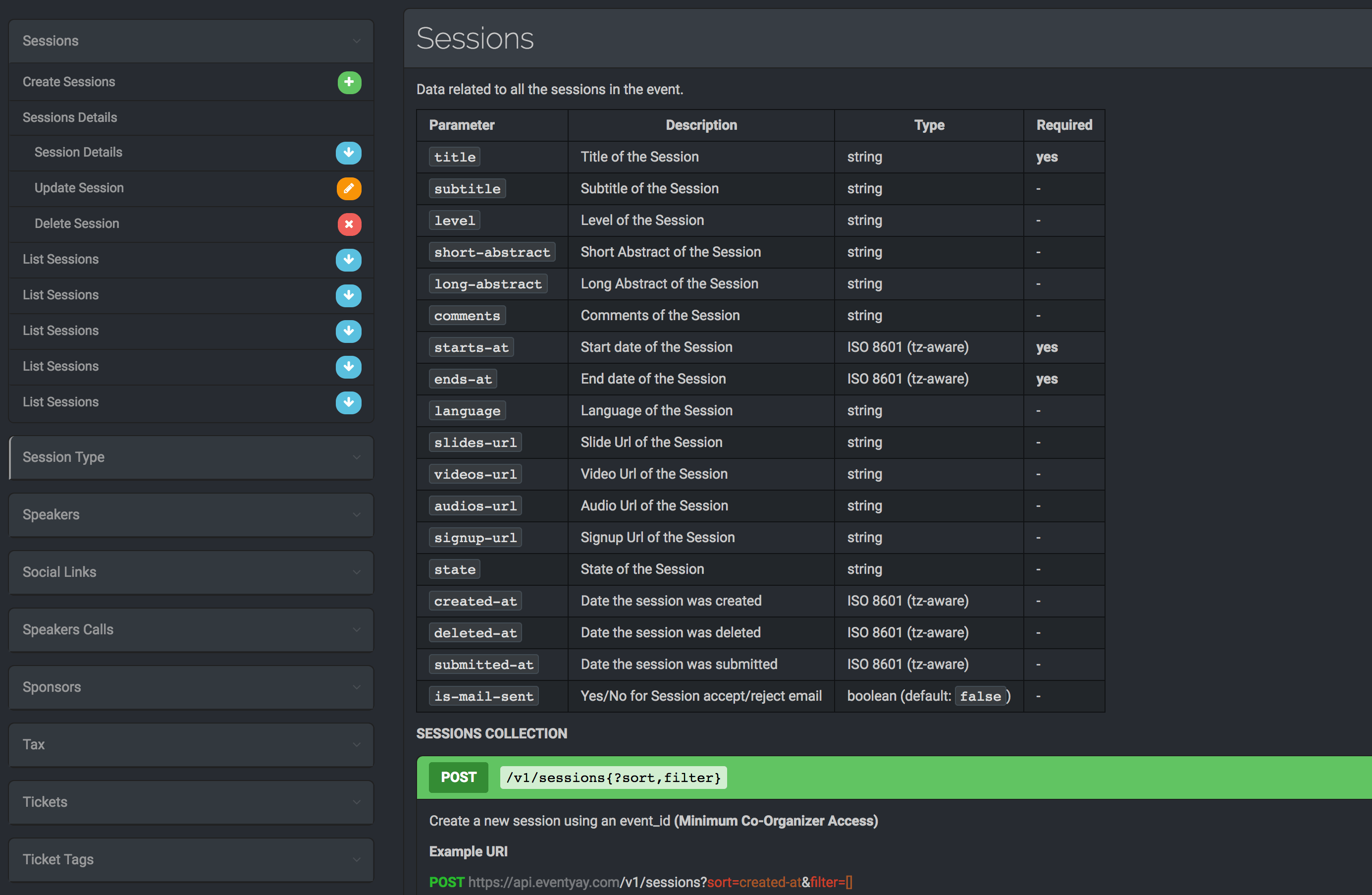The image size is (1372, 895).
Task: Expand the Sponsors section chevron
Action: [356, 687]
